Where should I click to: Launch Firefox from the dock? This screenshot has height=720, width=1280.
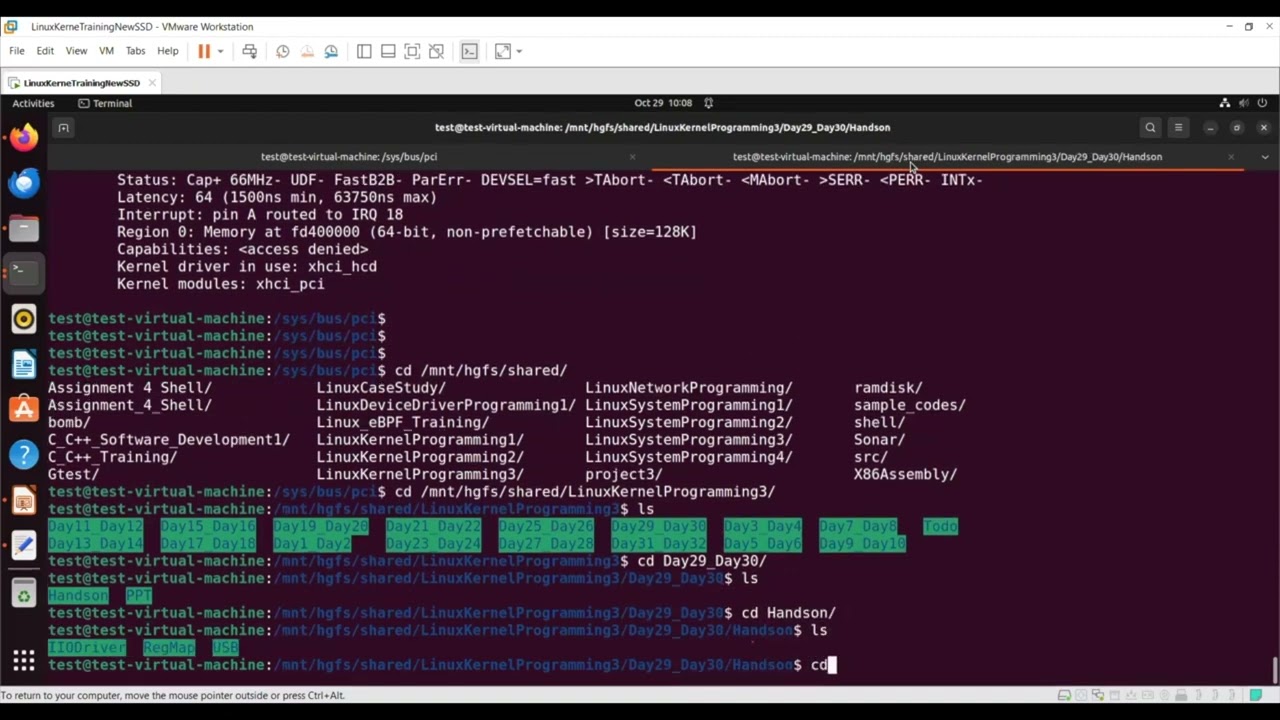pos(24,137)
